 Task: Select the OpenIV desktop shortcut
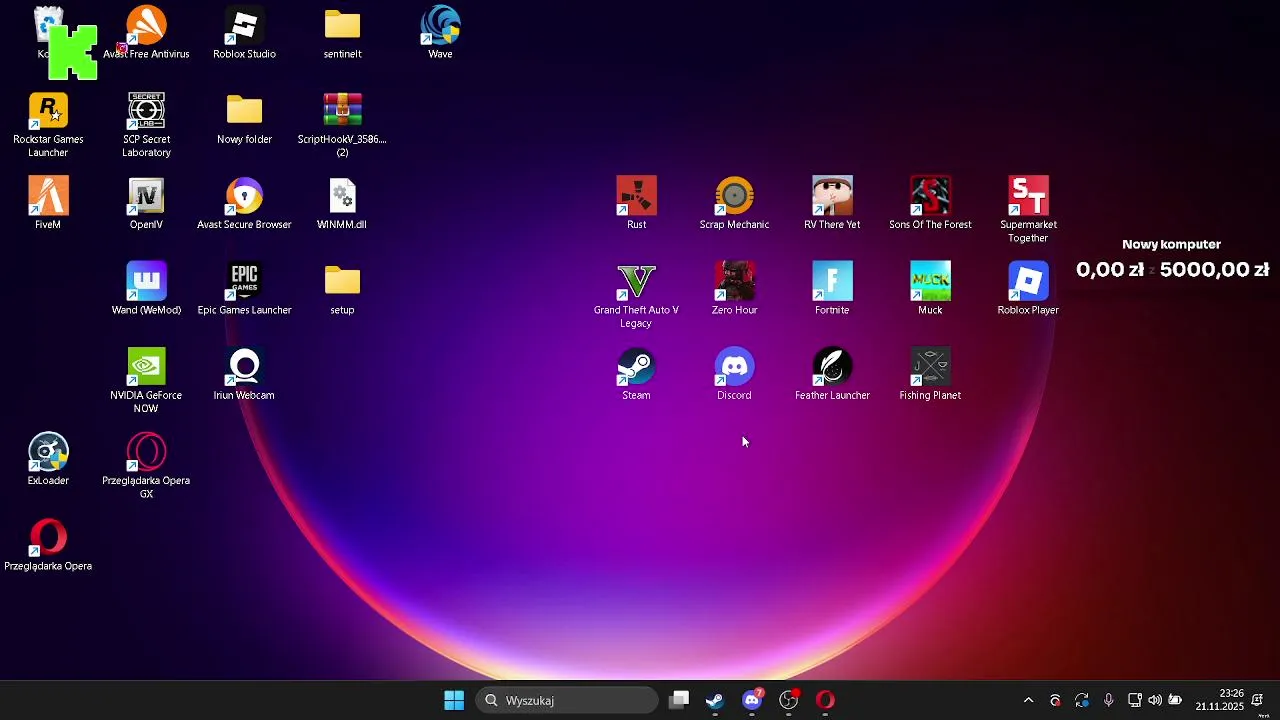point(146,204)
